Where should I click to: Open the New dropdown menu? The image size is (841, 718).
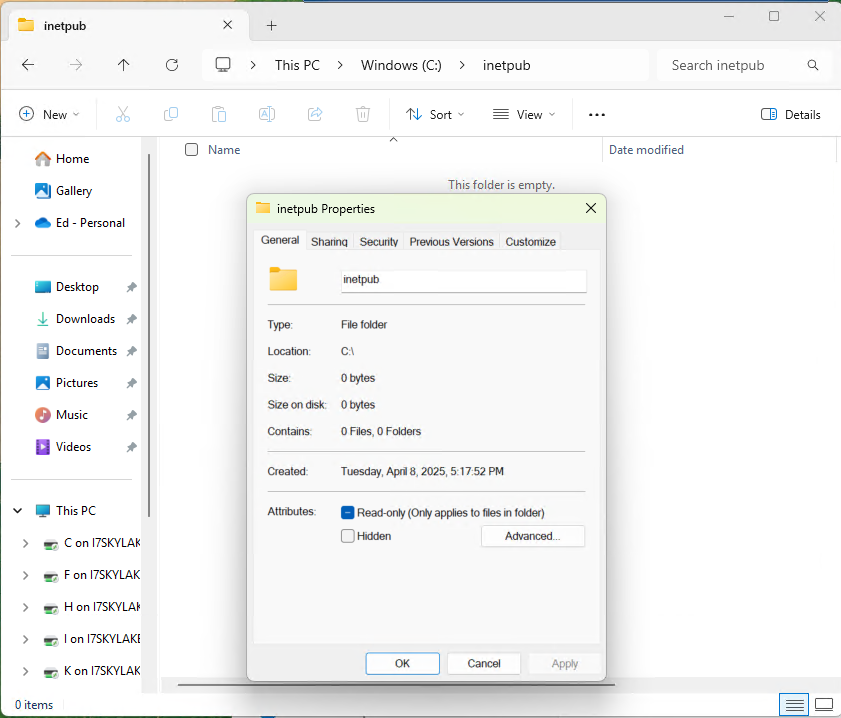click(x=49, y=114)
